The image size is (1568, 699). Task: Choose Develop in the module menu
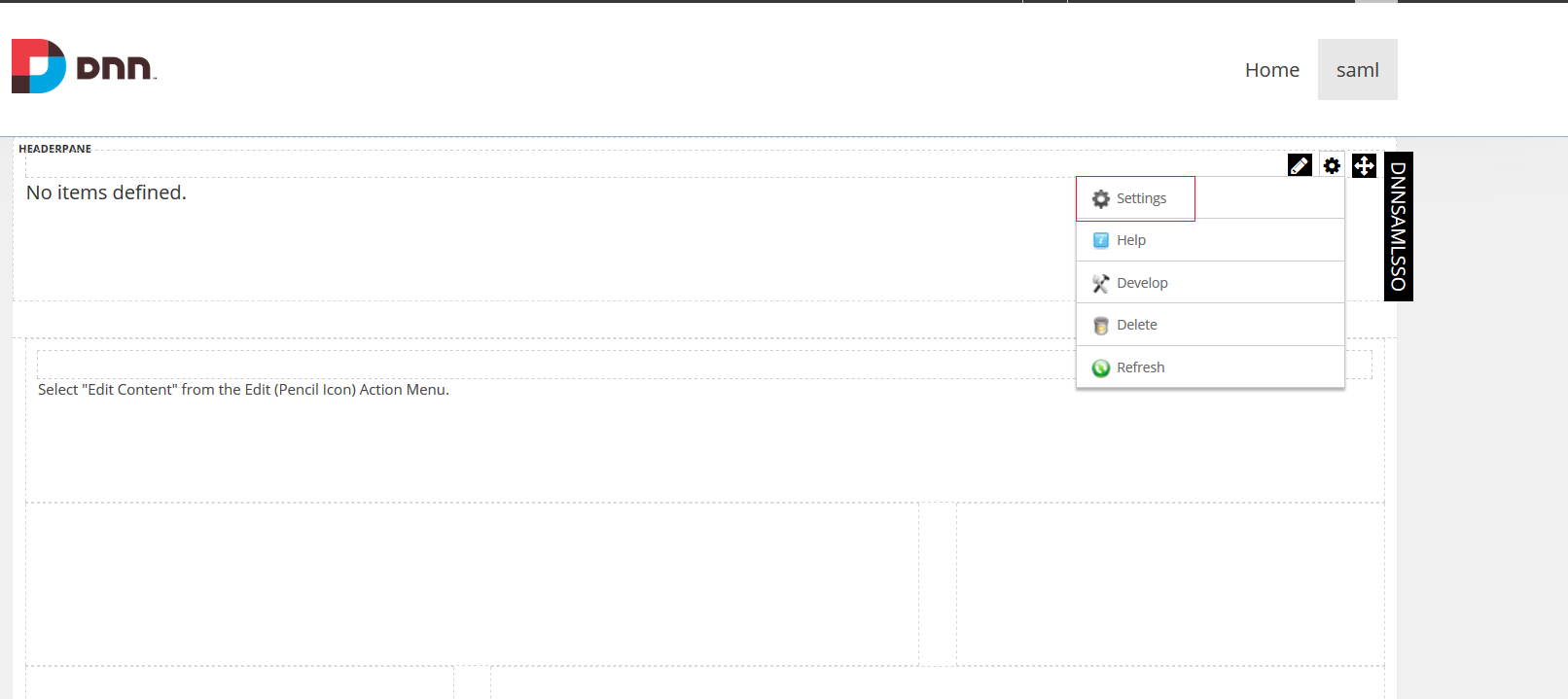pos(1210,283)
